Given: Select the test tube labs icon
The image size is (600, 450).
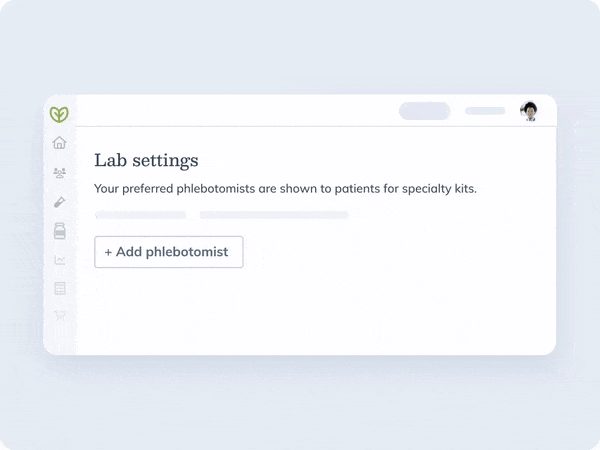Looking at the screenshot, I should pyautogui.click(x=59, y=202).
